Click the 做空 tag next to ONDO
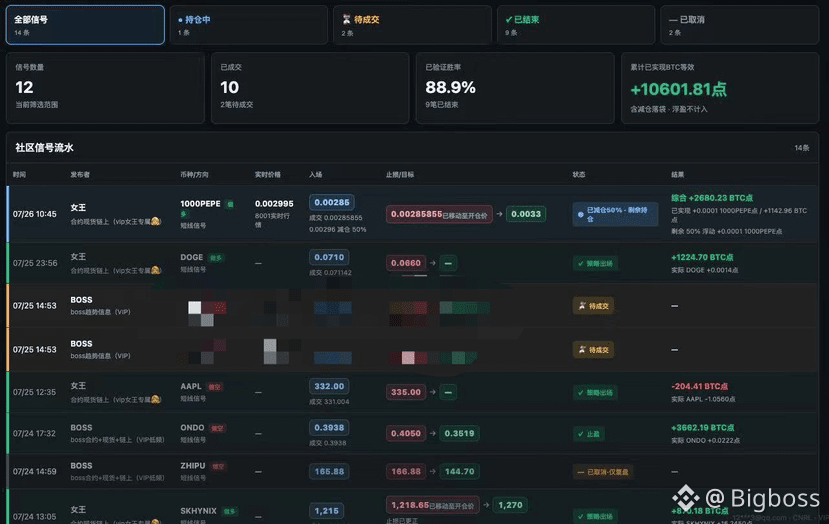 217,428
